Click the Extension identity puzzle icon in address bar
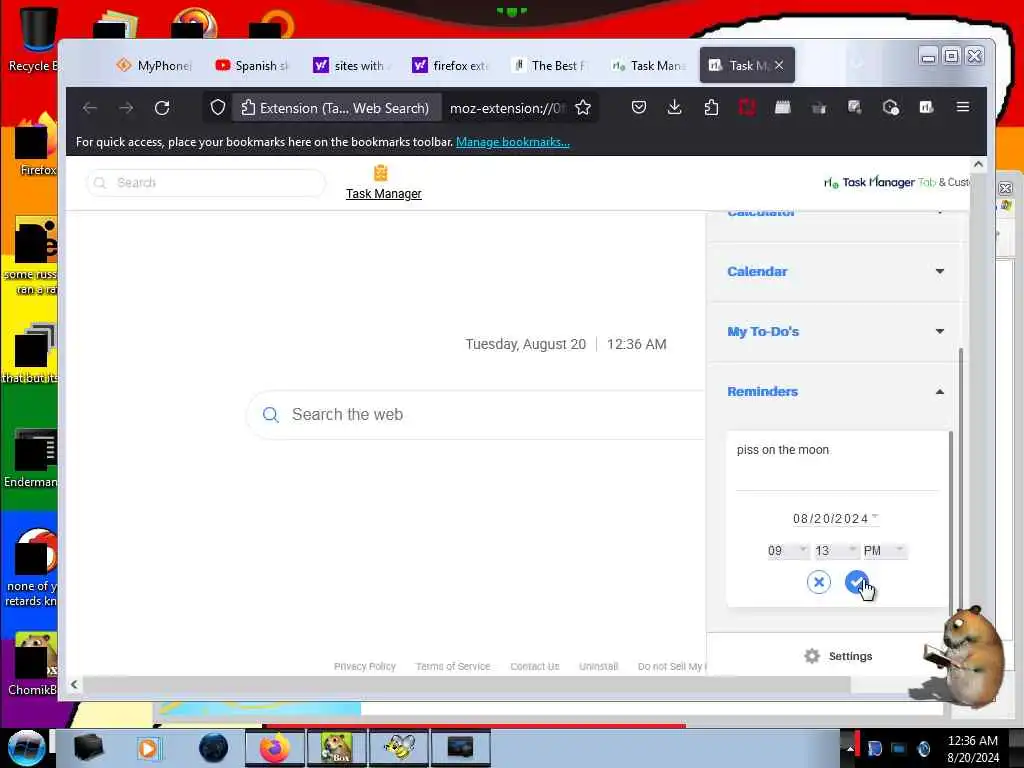 coord(248,108)
